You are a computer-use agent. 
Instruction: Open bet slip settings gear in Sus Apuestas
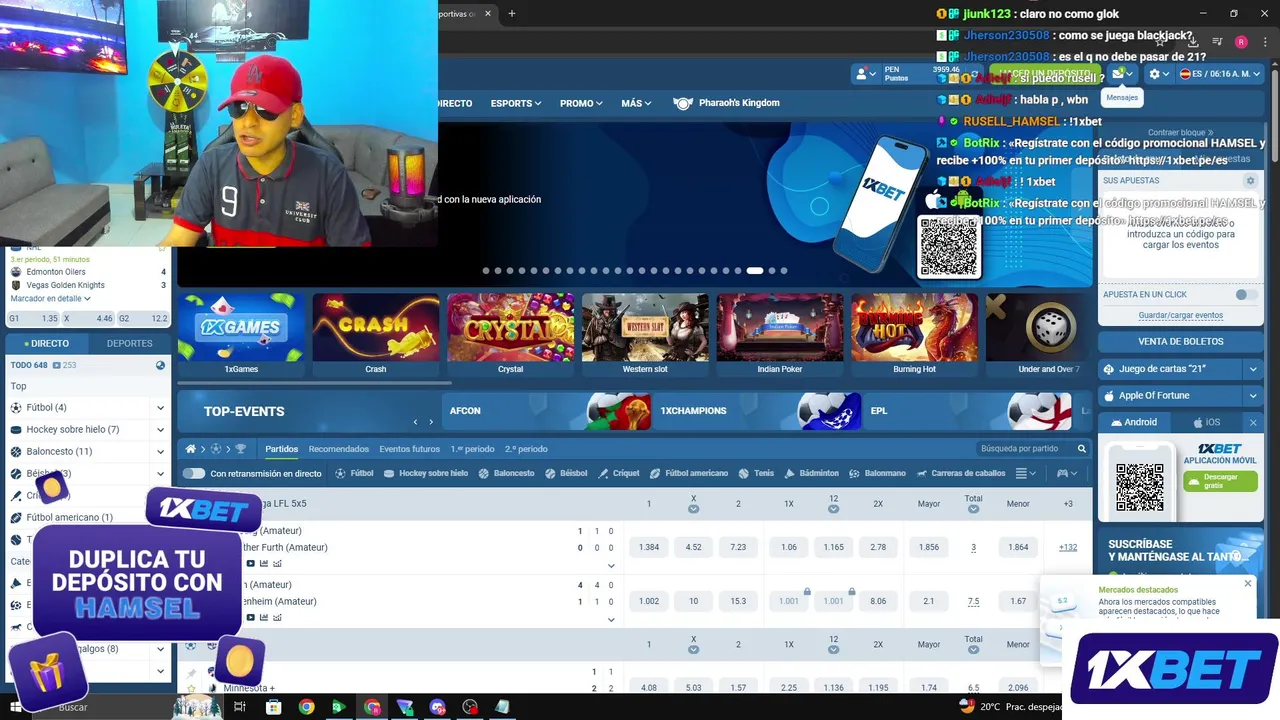(x=1249, y=181)
